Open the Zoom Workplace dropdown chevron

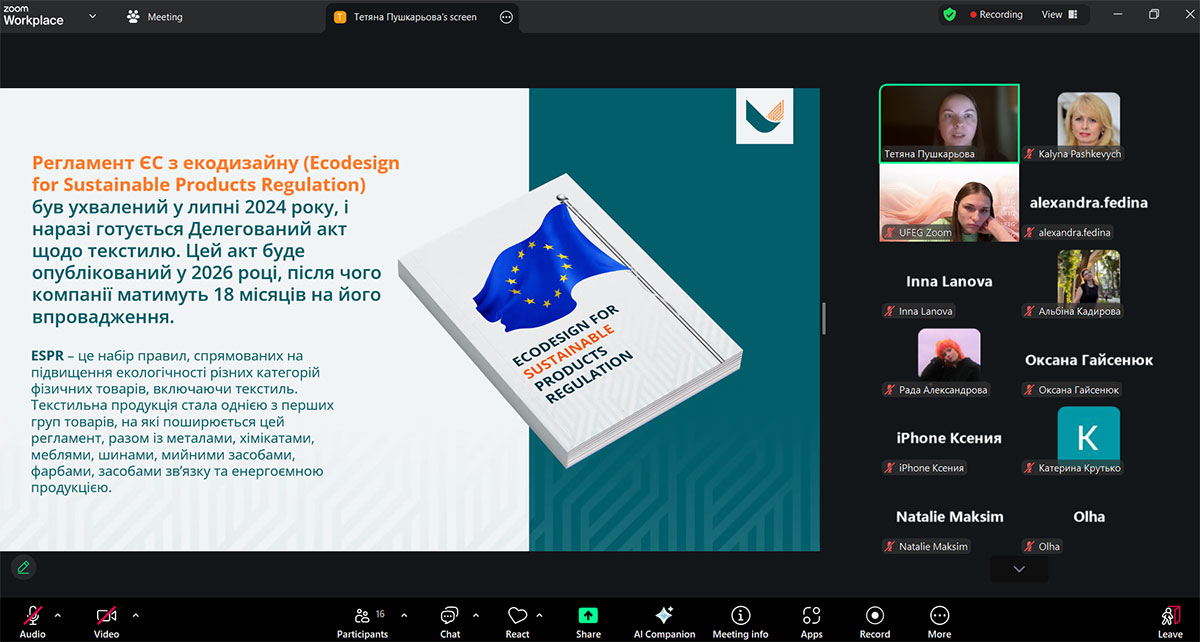[93, 16]
